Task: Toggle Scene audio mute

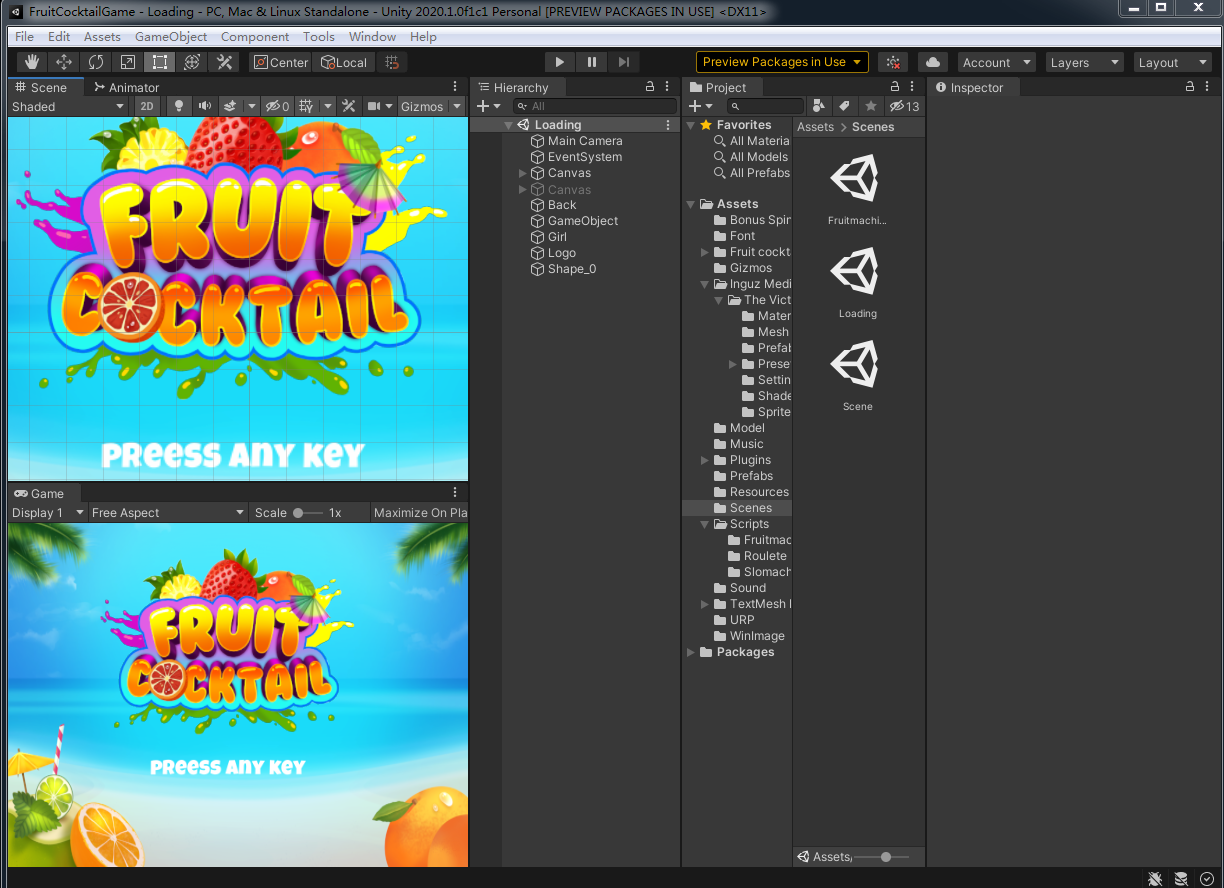Action: click(205, 106)
